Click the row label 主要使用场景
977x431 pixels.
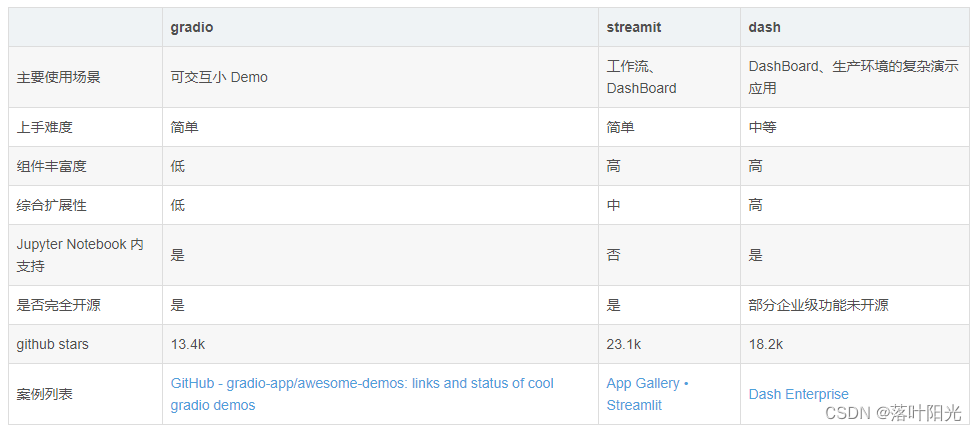click(x=59, y=77)
